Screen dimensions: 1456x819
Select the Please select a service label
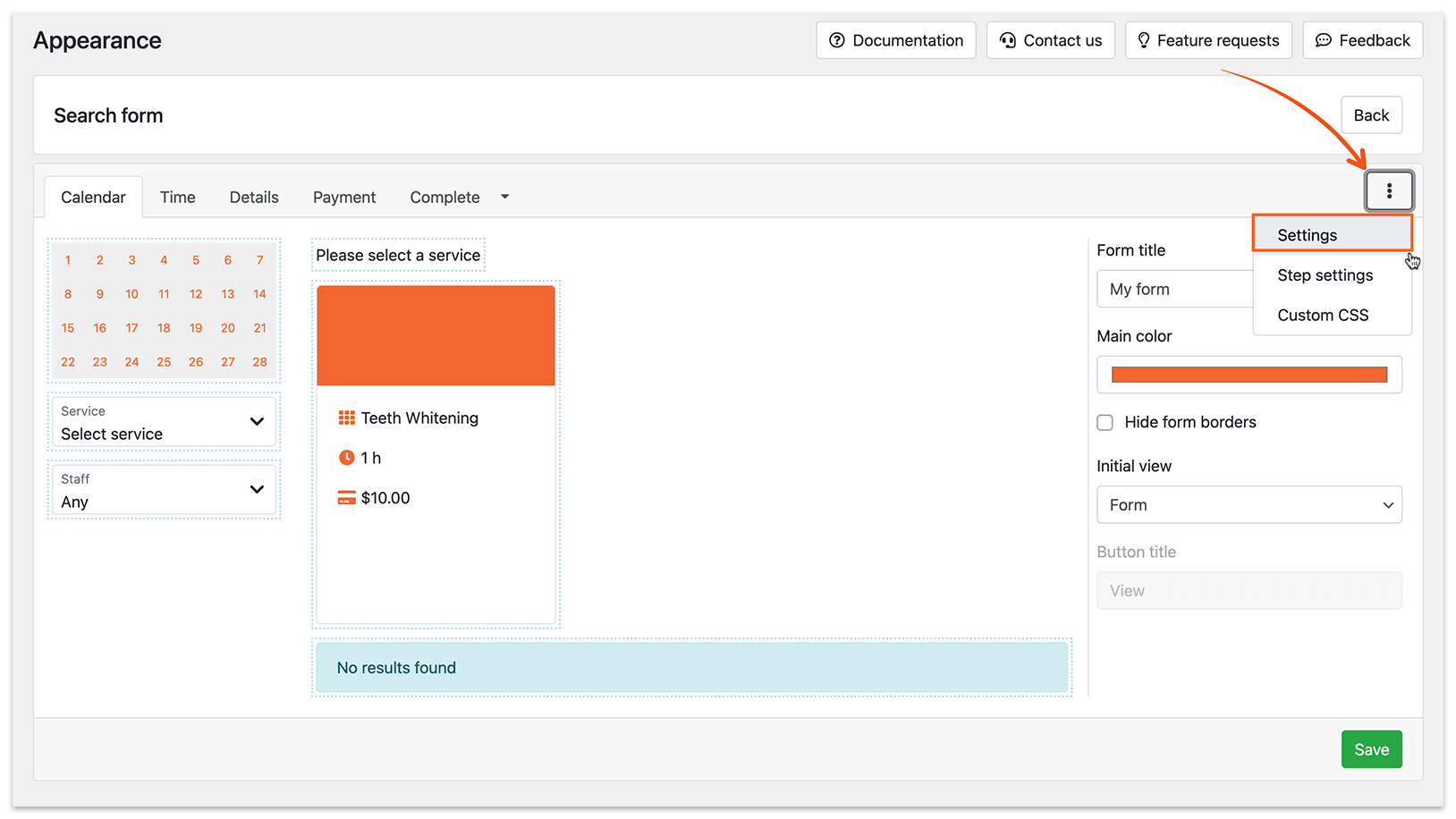[398, 255]
